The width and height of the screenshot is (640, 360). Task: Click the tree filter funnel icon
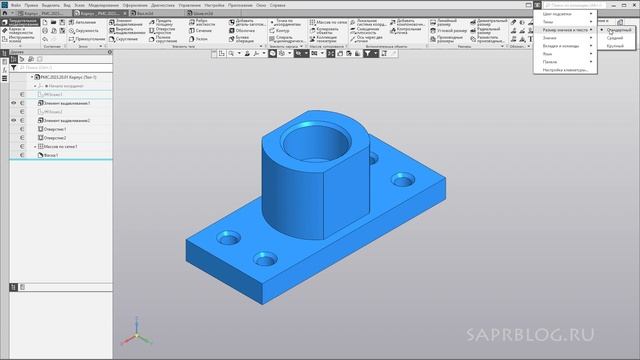click(13, 67)
